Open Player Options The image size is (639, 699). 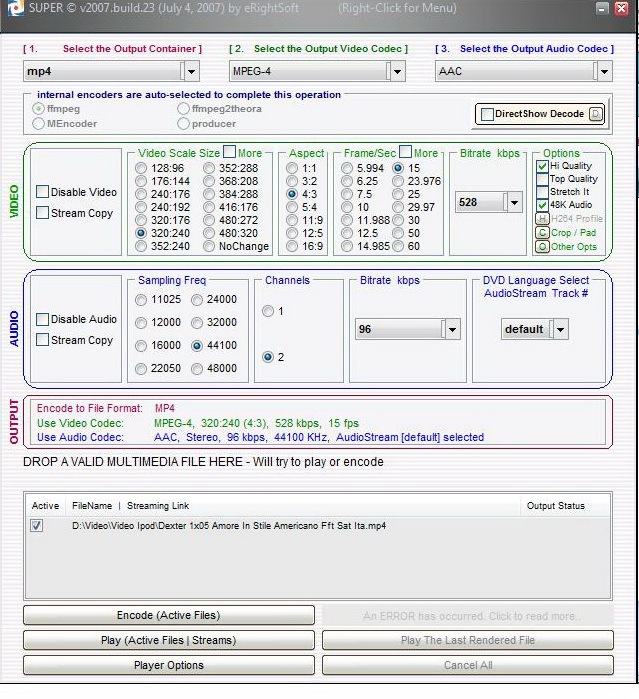click(168, 665)
